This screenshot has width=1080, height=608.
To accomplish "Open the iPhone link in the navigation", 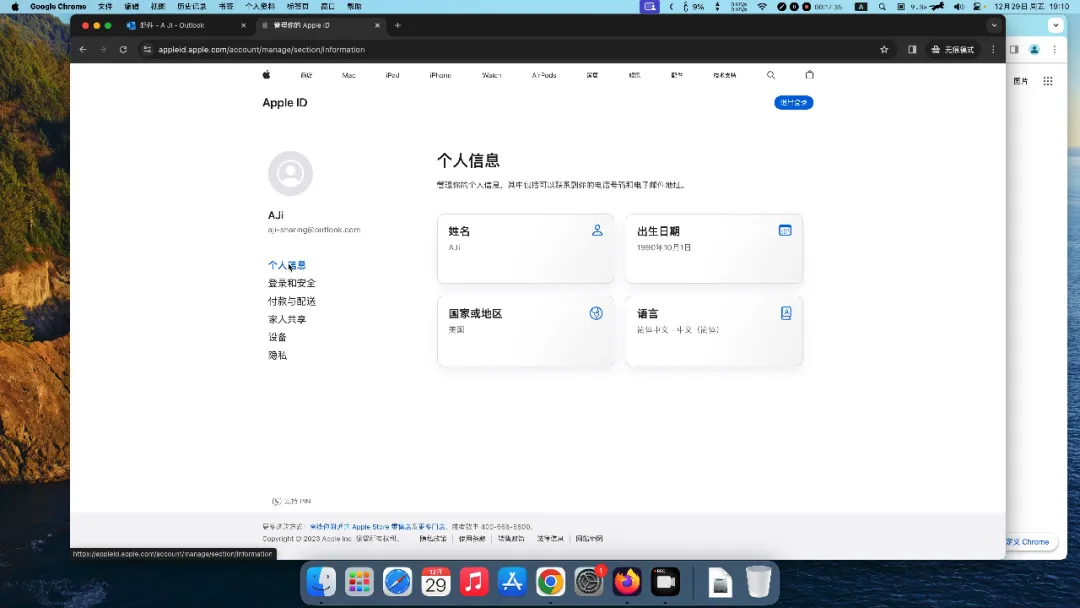I will coord(440,75).
